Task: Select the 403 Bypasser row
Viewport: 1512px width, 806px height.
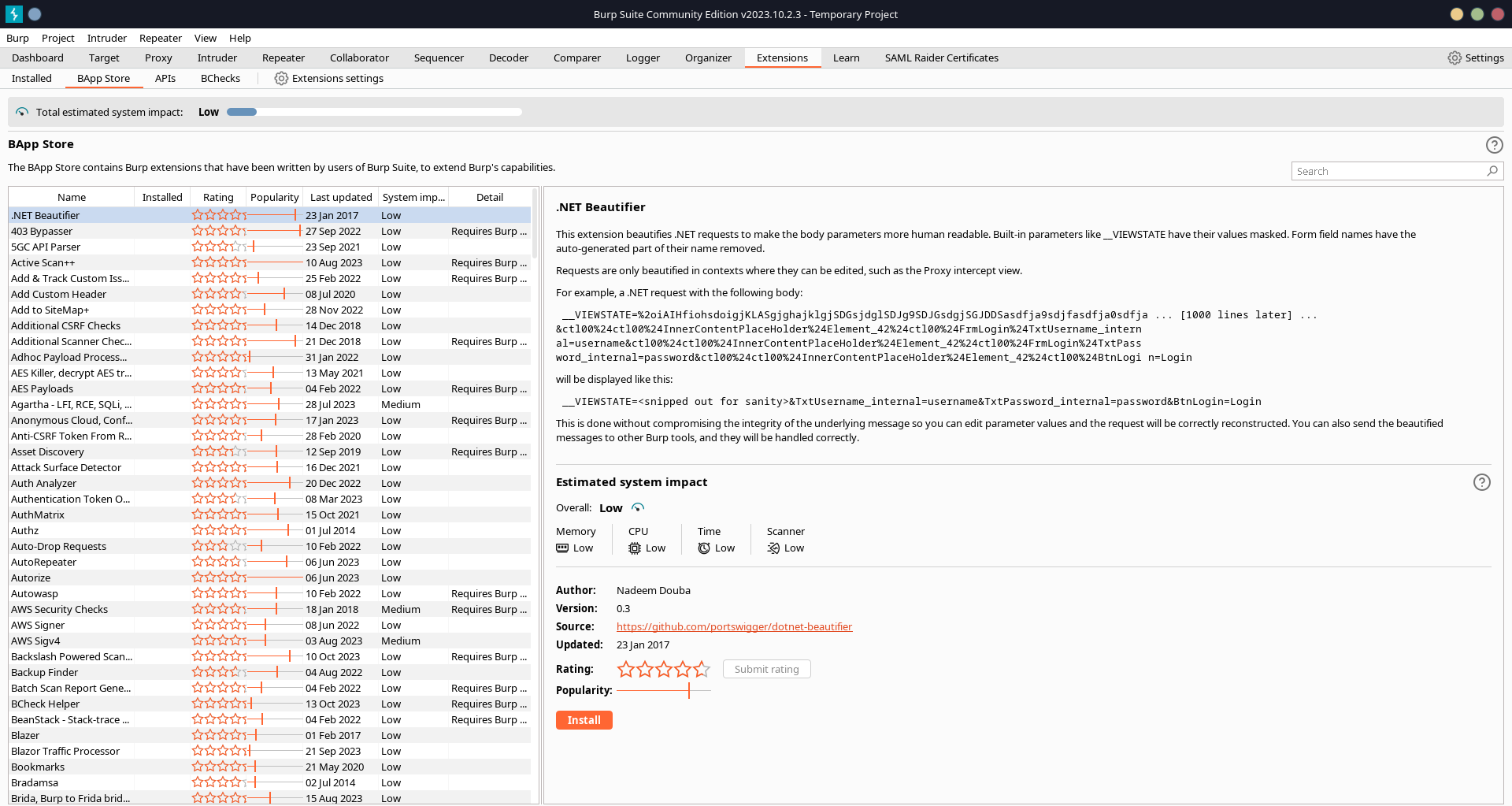Action: tap(269, 231)
